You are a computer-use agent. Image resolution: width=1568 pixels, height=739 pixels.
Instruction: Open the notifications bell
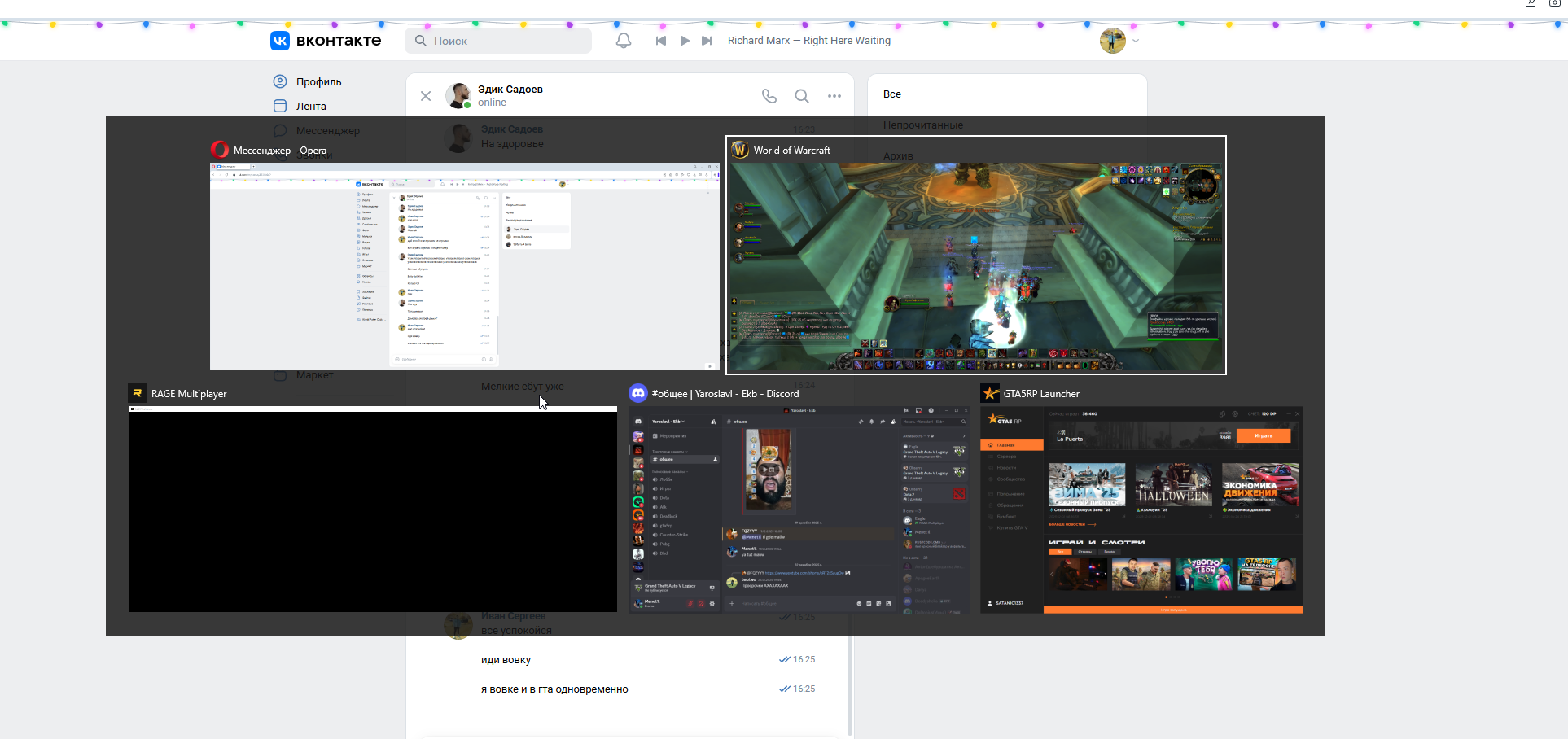click(x=624, y=41)
